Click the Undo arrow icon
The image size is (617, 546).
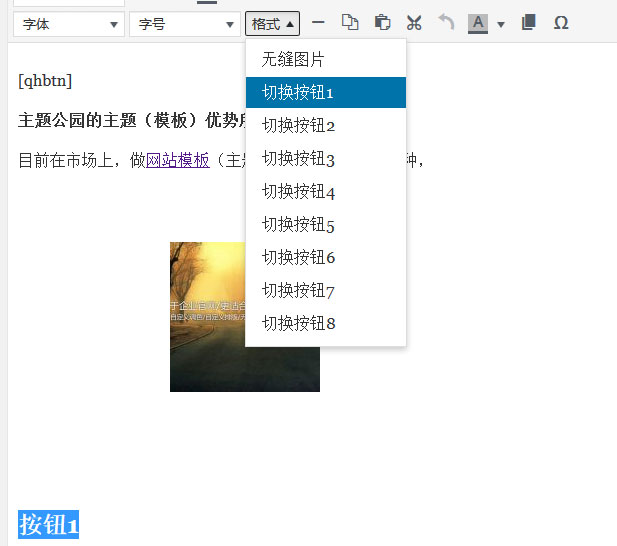(446, 23)
